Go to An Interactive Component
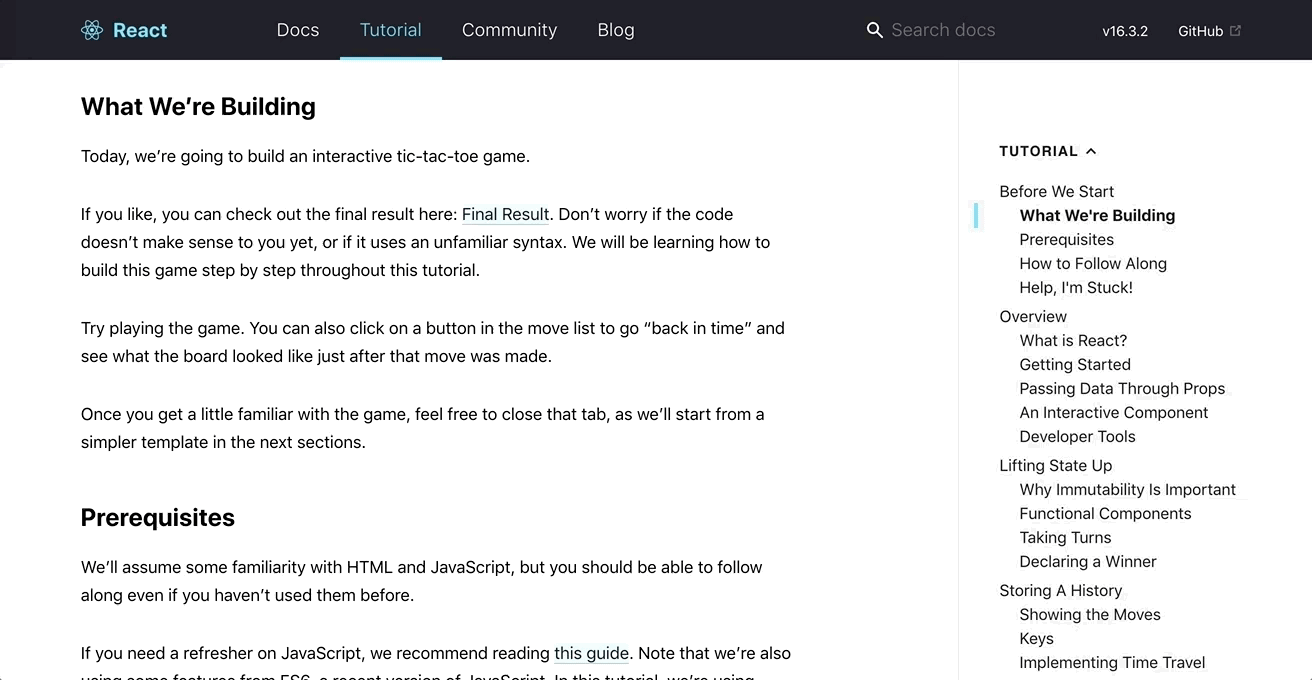Screen dimensions: 1312x680 tap(1114, 412)
